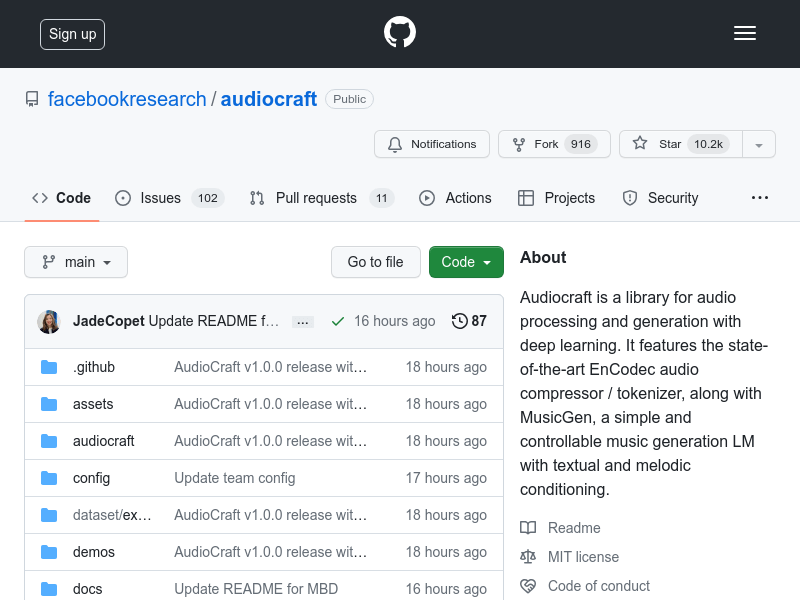
Task: Click the config folder icon
Action: coord(49,478)
